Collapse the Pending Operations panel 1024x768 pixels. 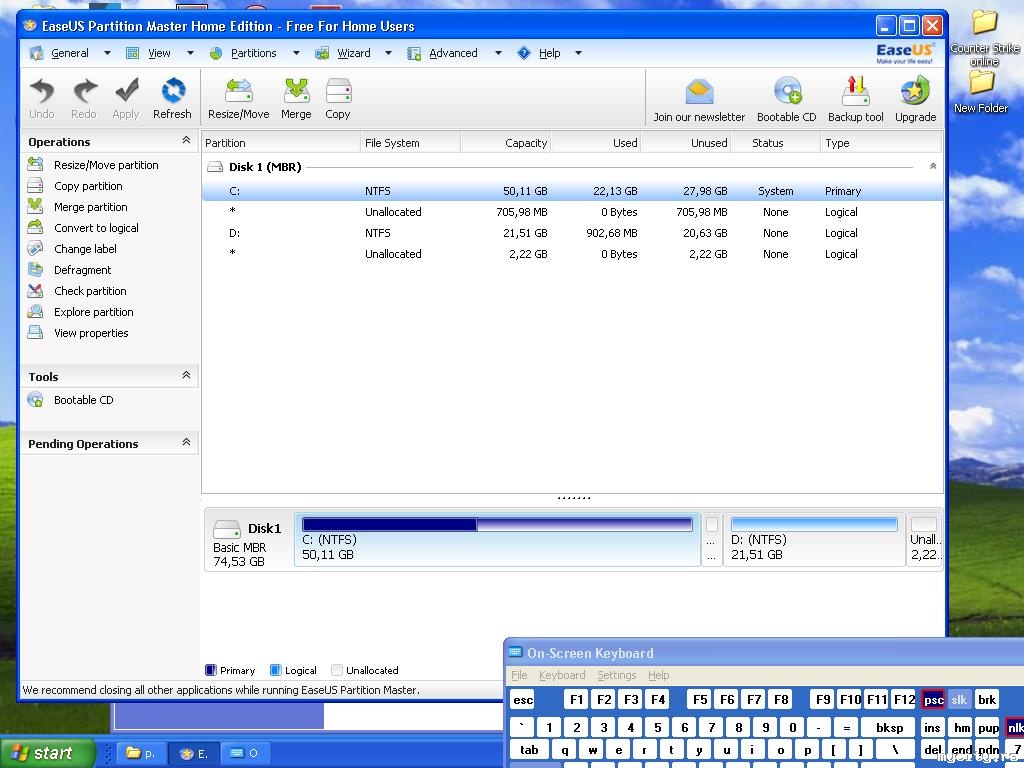pos(186,442)
